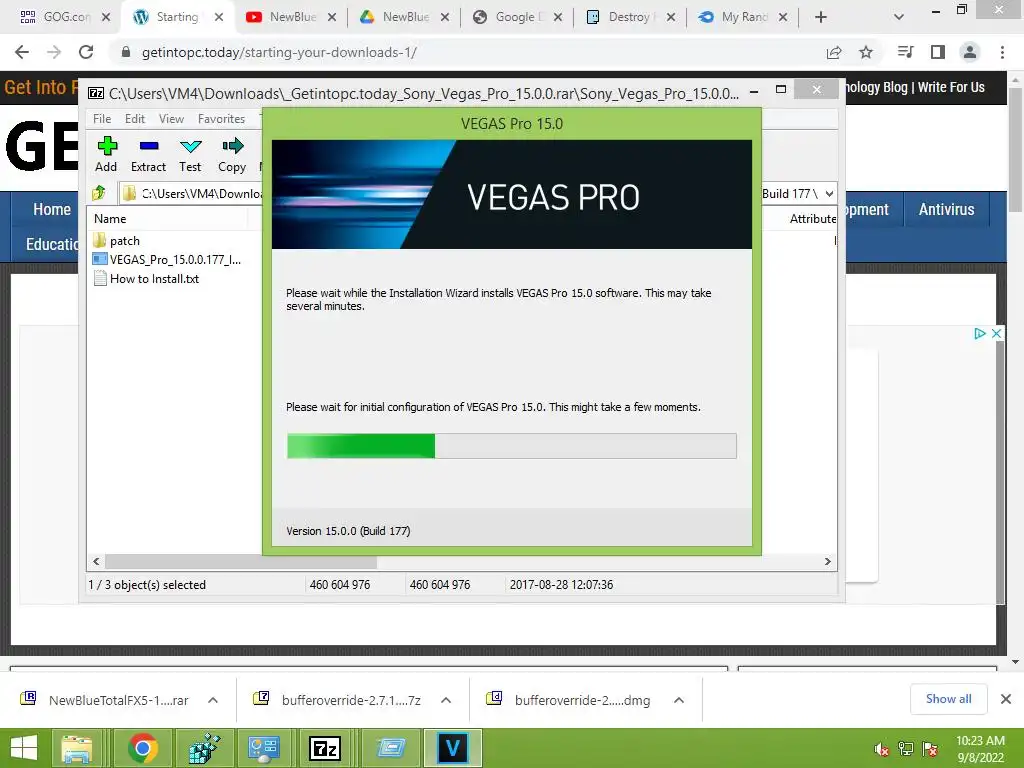The image size is (1024, 768).
Task: Click Show all downloads
Action: pyautogui.click(x=948, y=699)
